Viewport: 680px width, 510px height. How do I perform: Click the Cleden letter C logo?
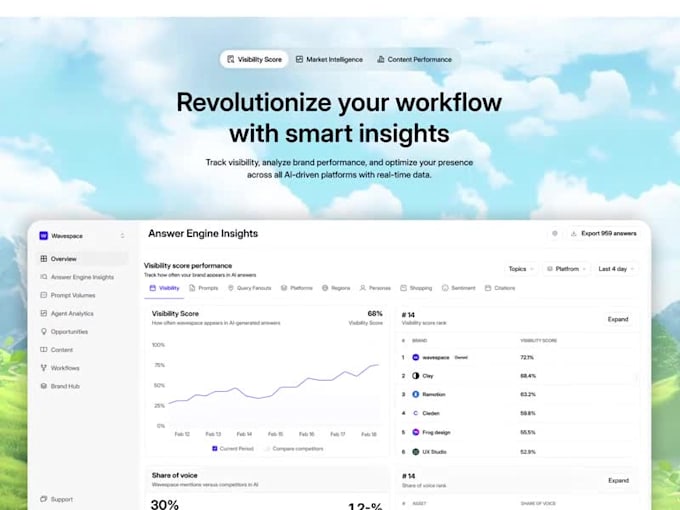pos(415,413)
